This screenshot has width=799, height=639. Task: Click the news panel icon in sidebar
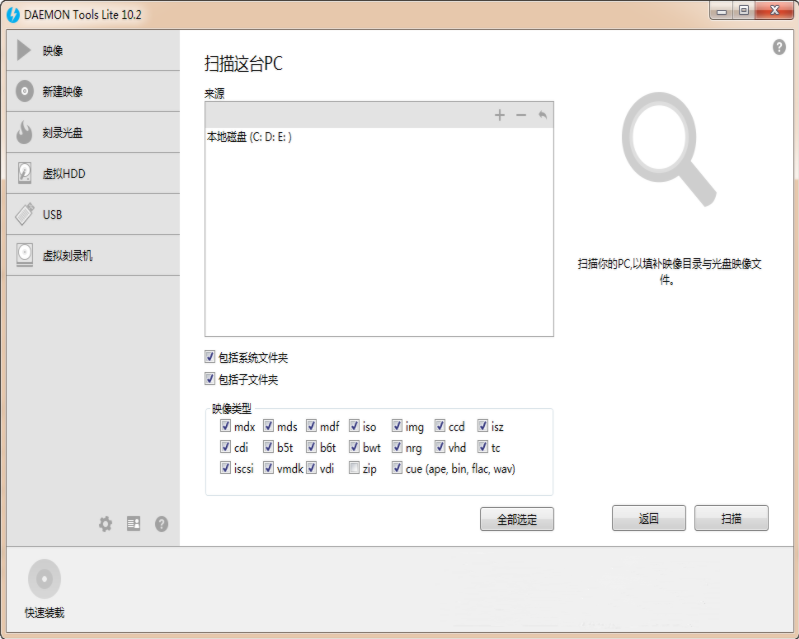coord(134,524)
